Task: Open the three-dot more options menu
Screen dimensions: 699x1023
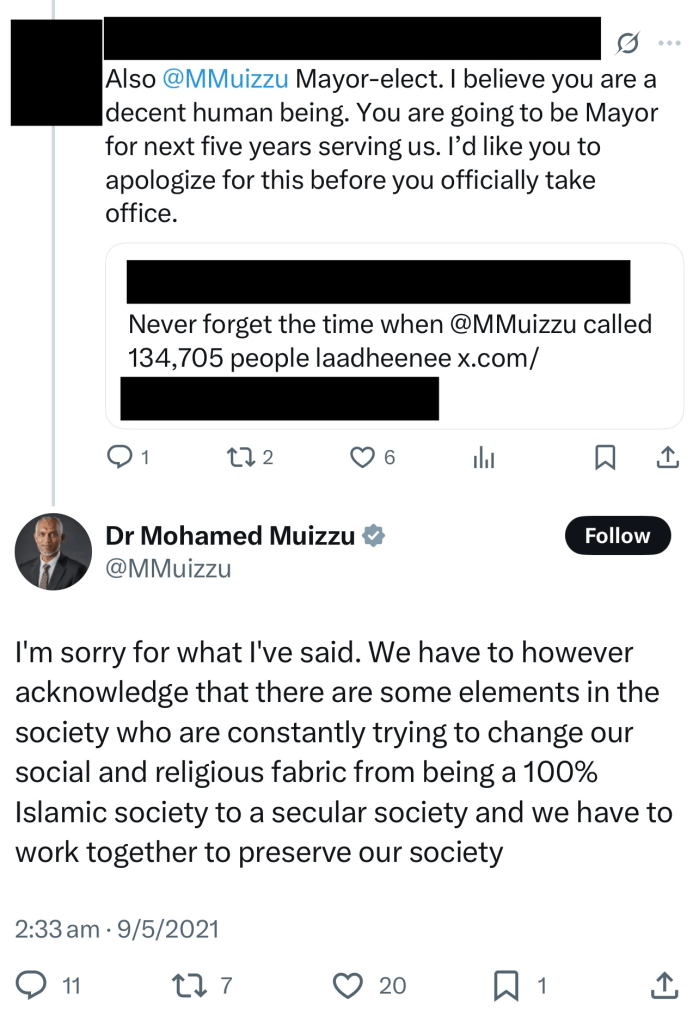Action: coord(667,42)
